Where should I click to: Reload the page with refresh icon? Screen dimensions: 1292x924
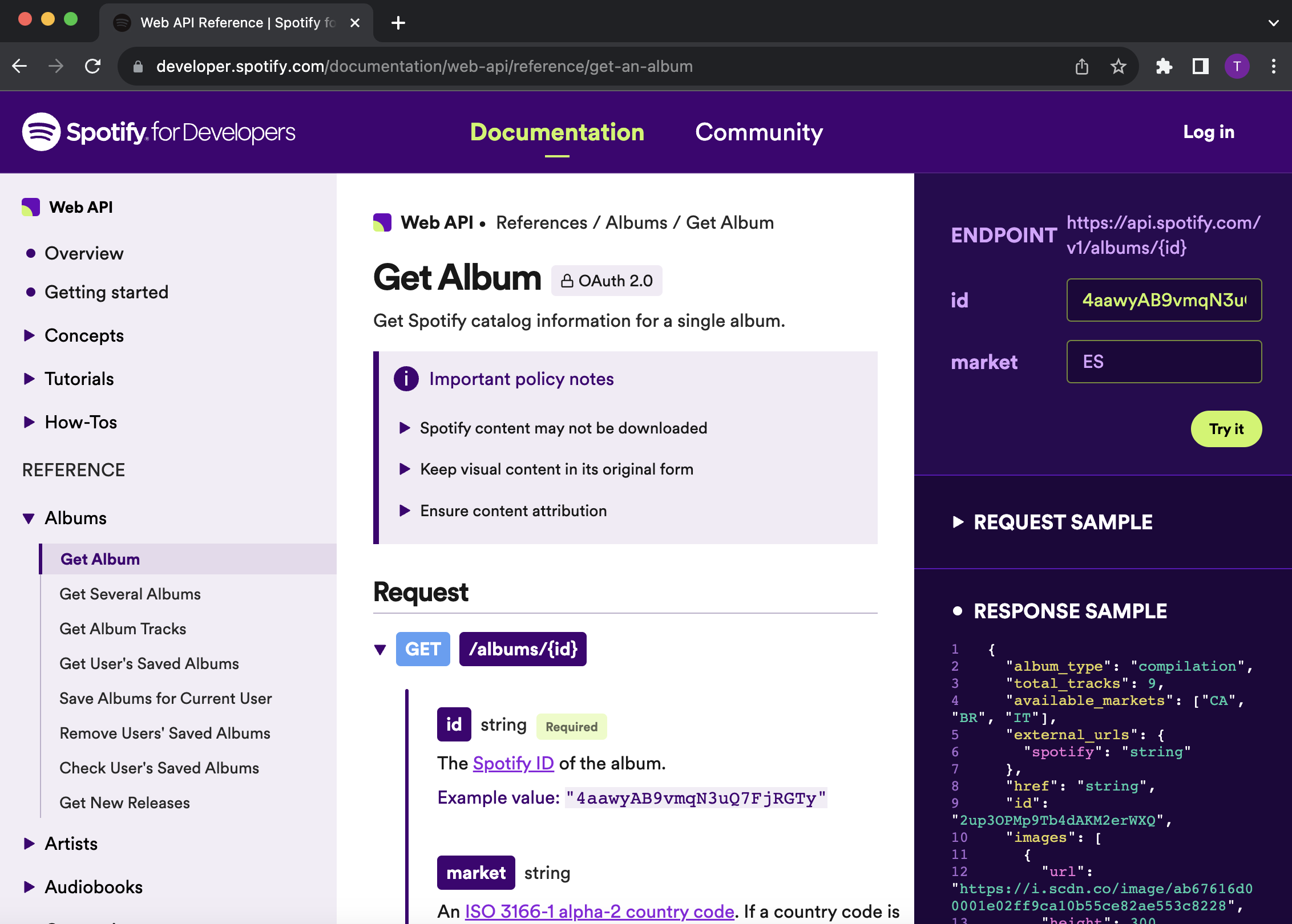click(93, 67)
